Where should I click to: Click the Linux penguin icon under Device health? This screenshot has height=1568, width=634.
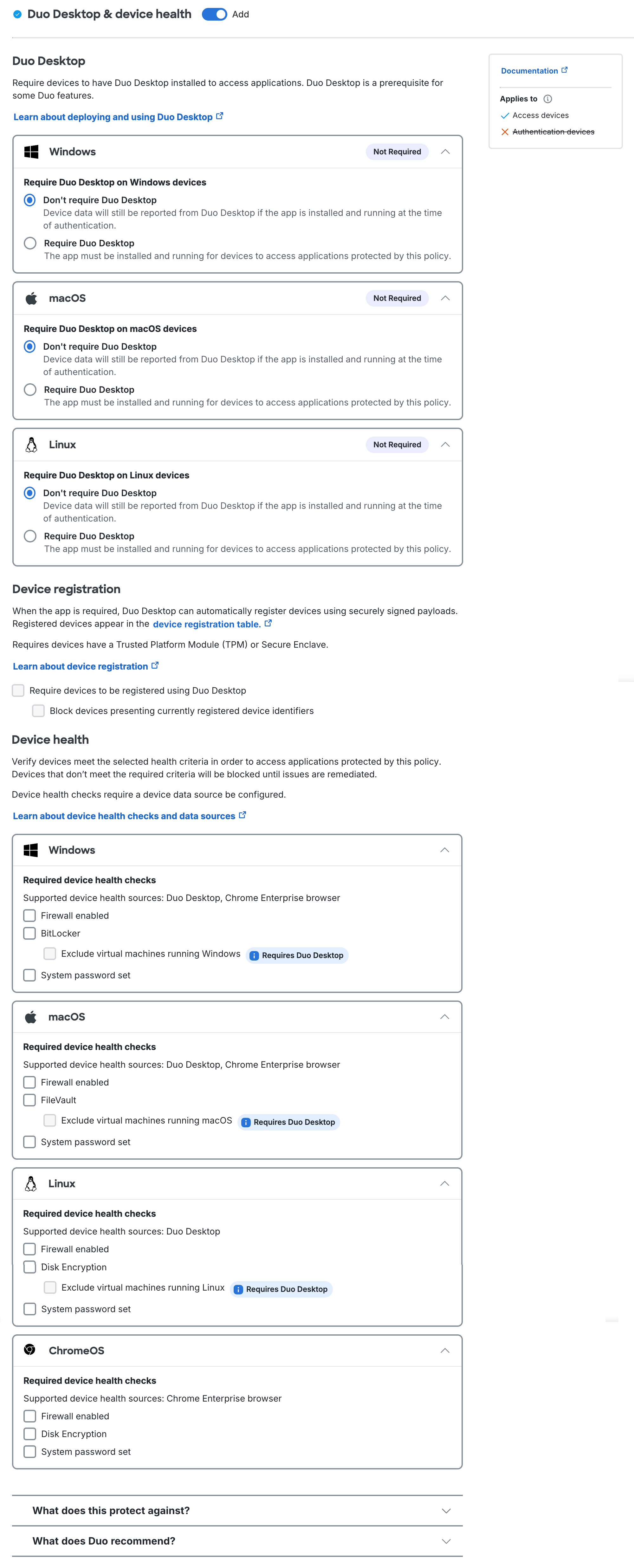(31, 1183)
